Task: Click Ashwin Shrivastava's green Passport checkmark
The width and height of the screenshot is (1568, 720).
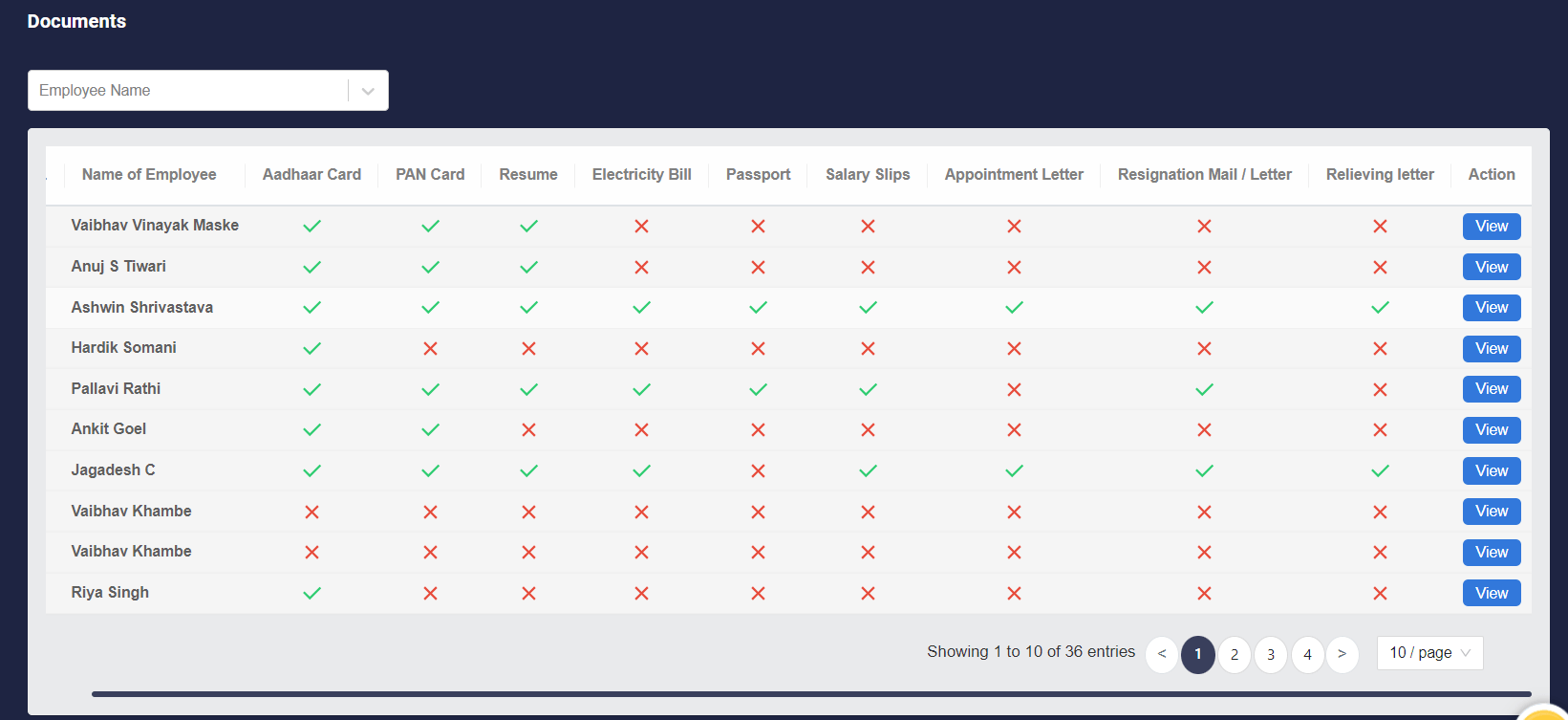Action: click(758, 308)
